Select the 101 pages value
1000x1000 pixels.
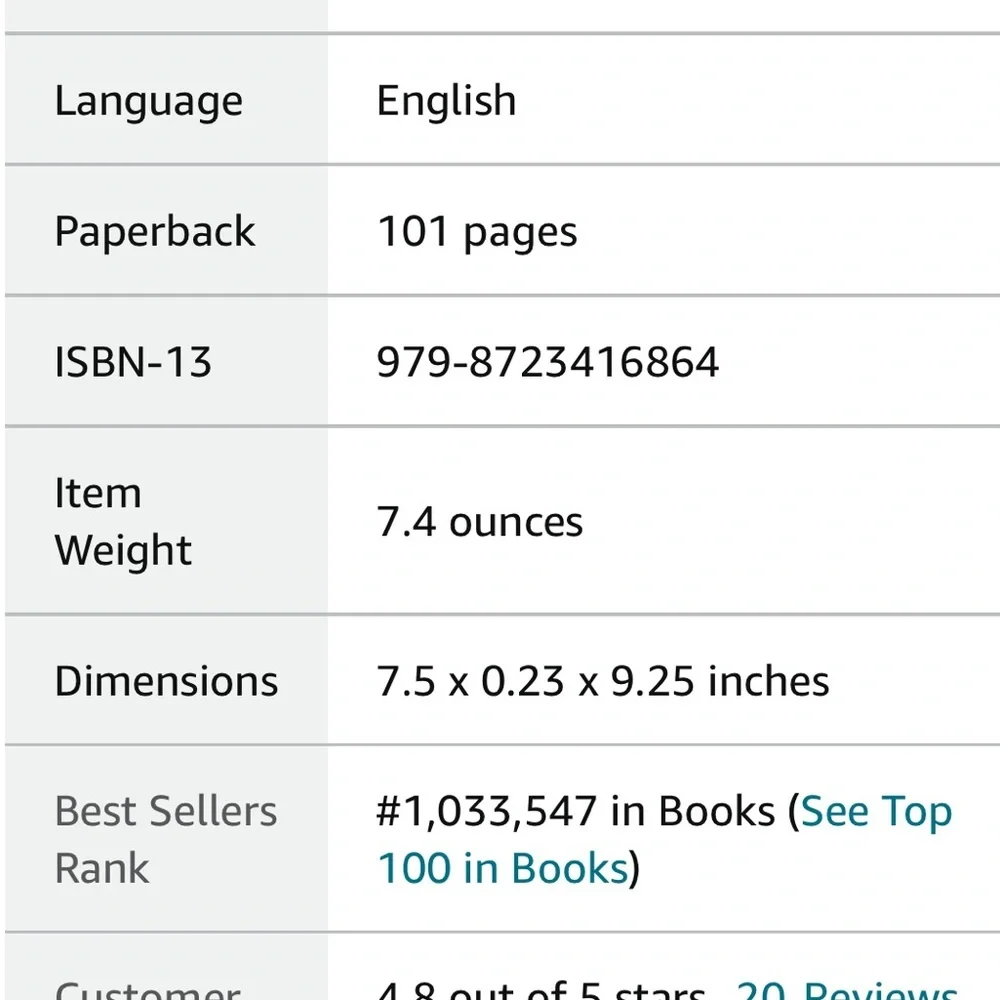pos(477,232)
